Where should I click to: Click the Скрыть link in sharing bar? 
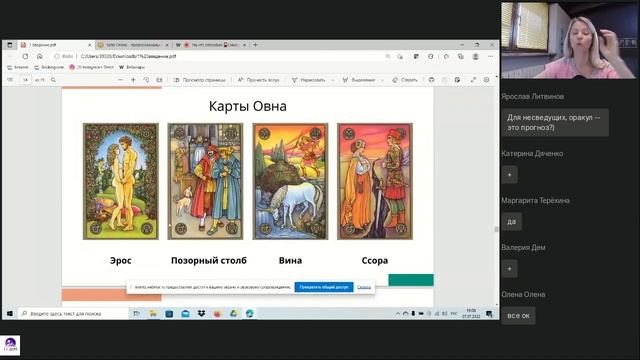pyautogui.click(x=364, y=287)
